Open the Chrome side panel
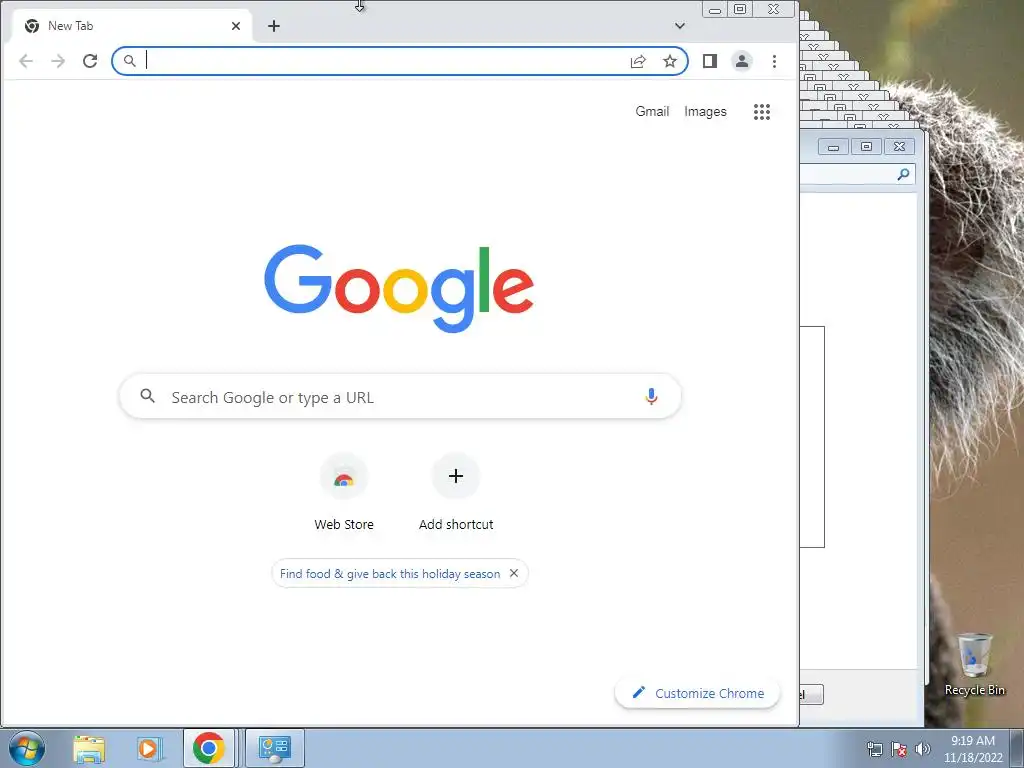 click(x=710, y=61)
